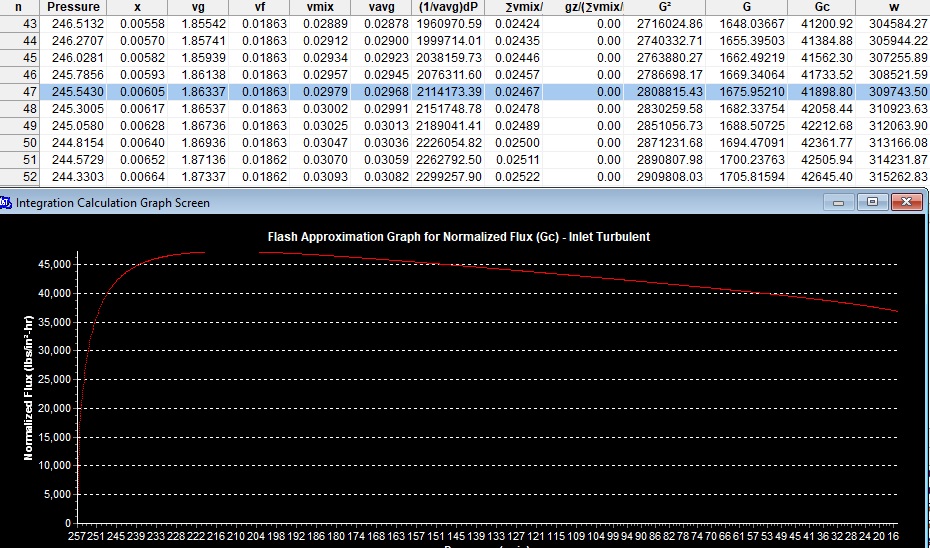The image size is (930, 548).
Task: Click x value 0.00570
Action: (144, 42)
